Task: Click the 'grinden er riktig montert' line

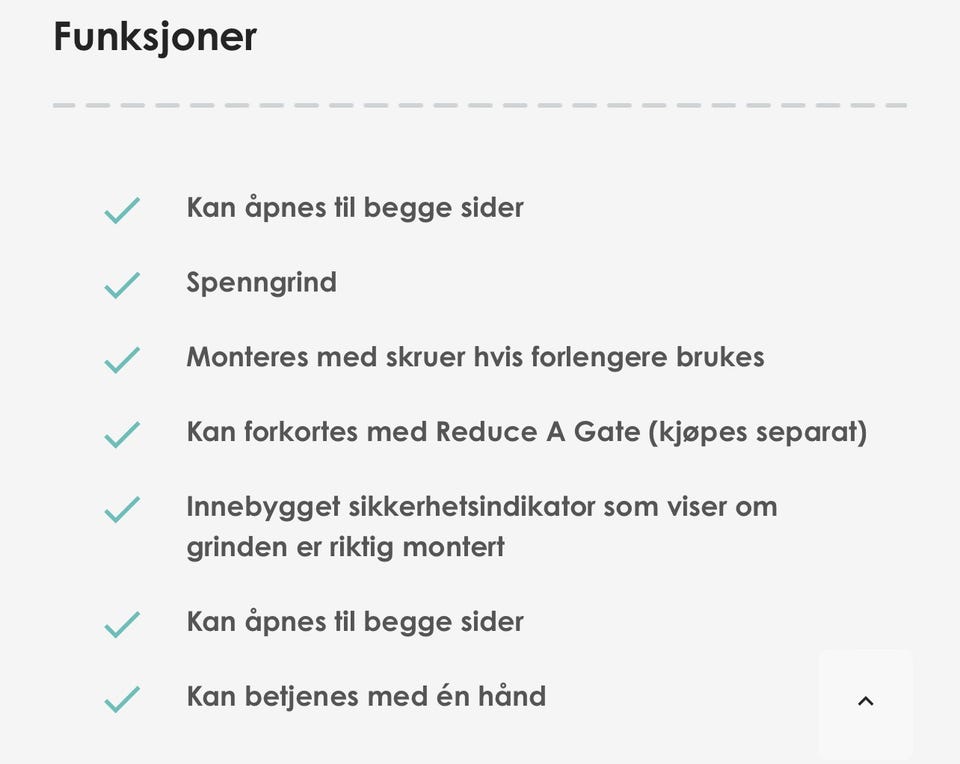Action: (345, 547)
